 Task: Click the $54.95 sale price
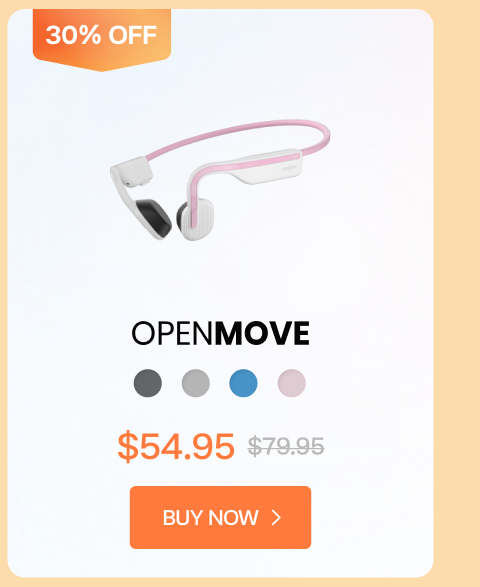[x=176, y=446]
